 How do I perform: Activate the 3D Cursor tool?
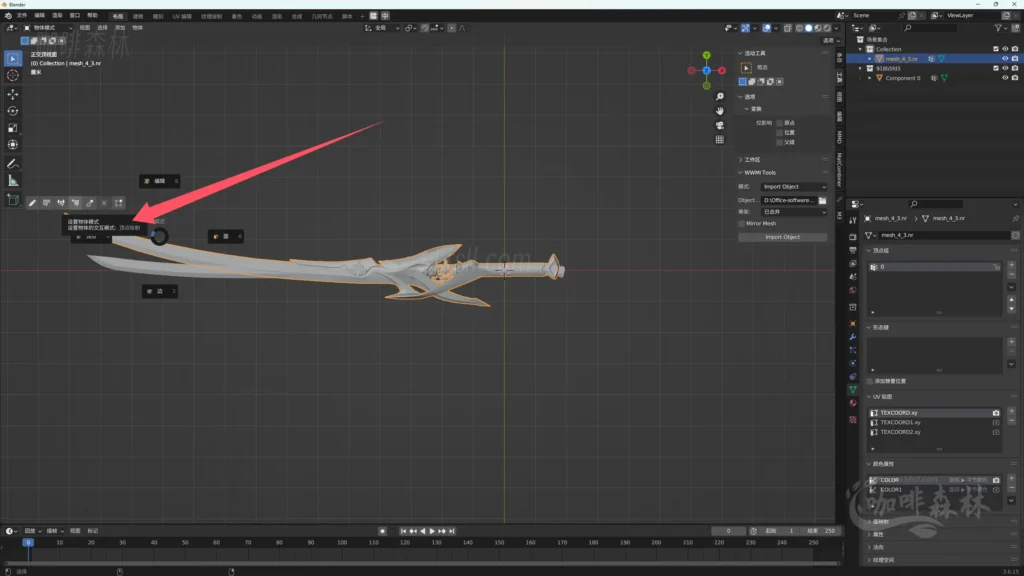[13, 75]
